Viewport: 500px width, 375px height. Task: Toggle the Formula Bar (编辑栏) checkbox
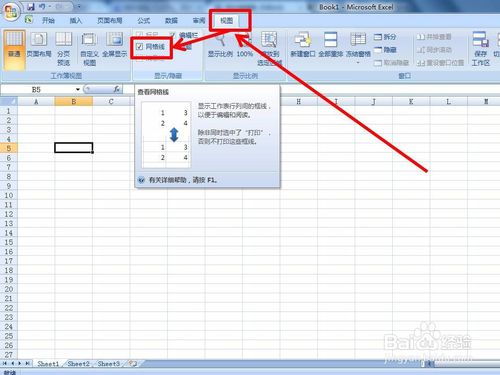pos(184,35)
